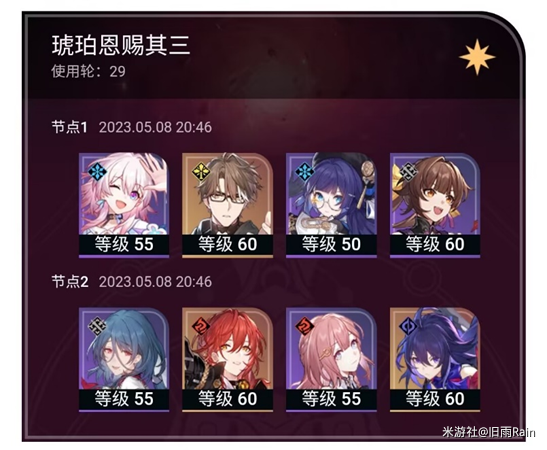Select the dark purple-haired level 60 character
Image resolution: width=547 pixels, height=450 pixels.
435,360
